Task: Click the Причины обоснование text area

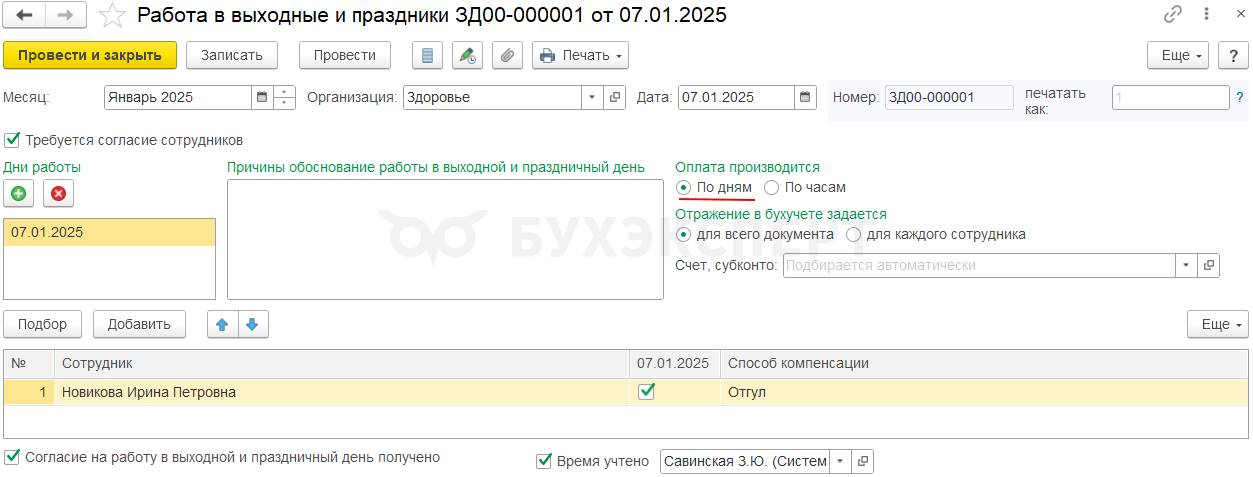Action: click(445, 239)
